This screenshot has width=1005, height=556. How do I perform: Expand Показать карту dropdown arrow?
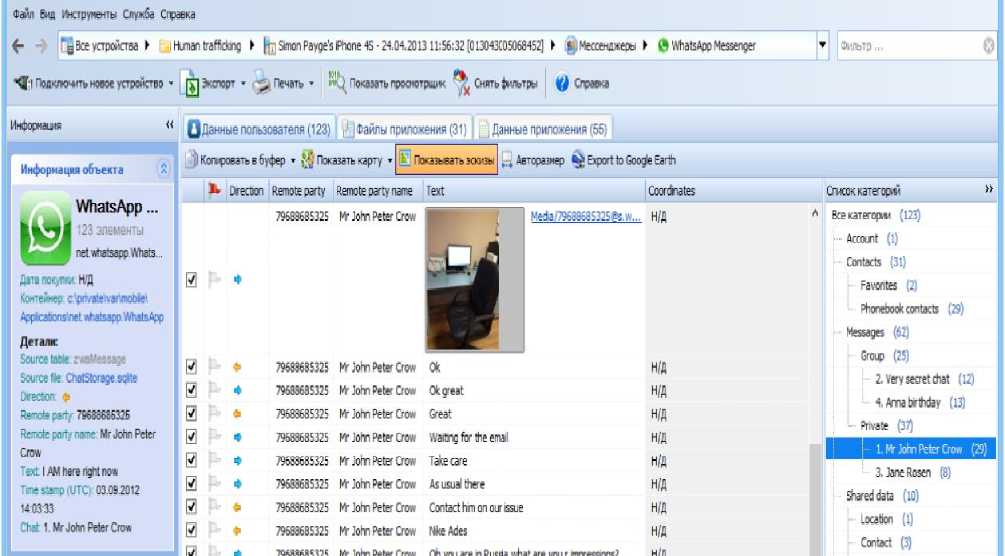click(x=389, y=160)
